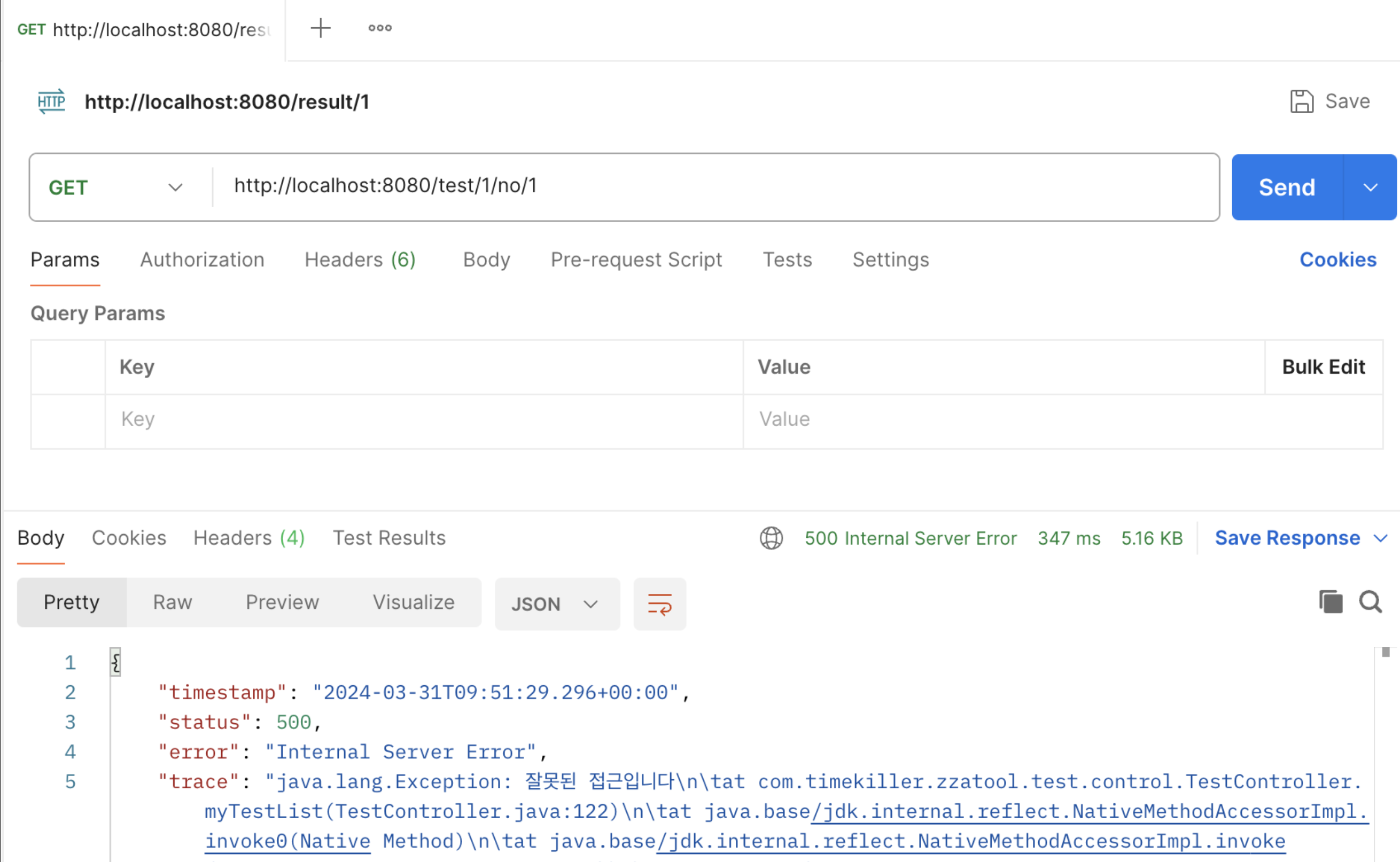Open the request Headers (6) tab
This screenshot has height=862, width=1400.
360,260
